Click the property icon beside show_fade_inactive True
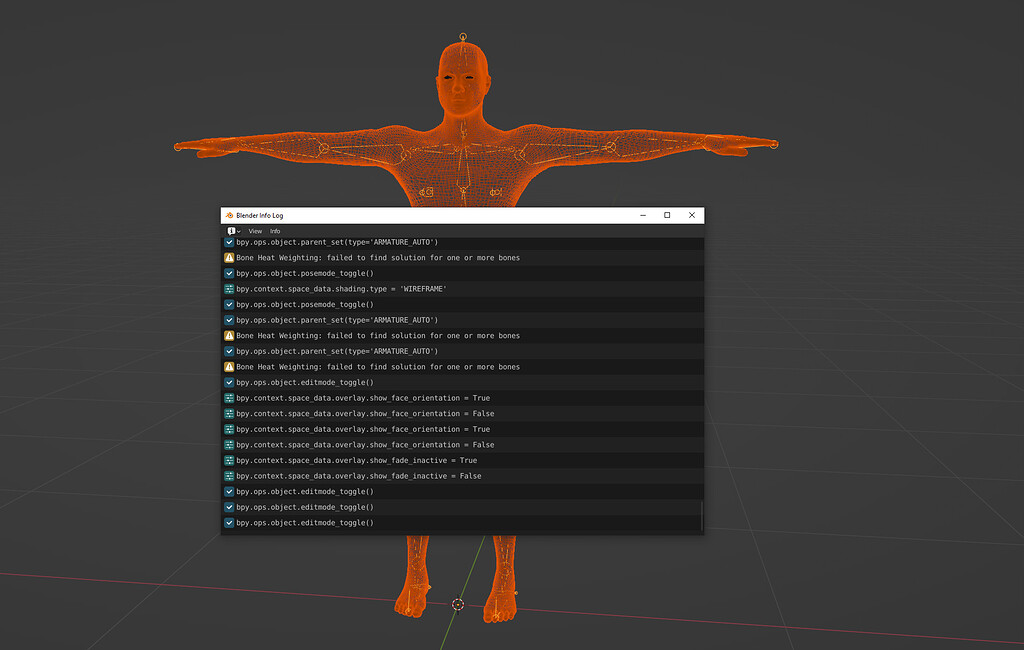1024x650 pixels. click(x=228, y=460)
